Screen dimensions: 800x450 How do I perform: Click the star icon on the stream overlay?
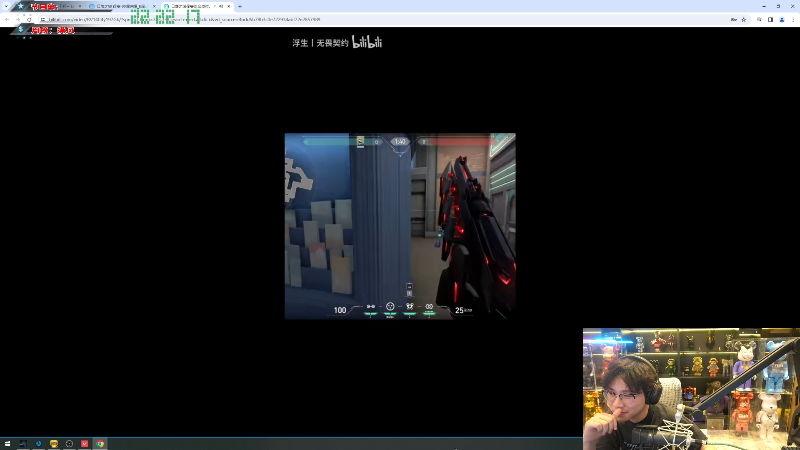pyautogui.click(x=20, y=6)
